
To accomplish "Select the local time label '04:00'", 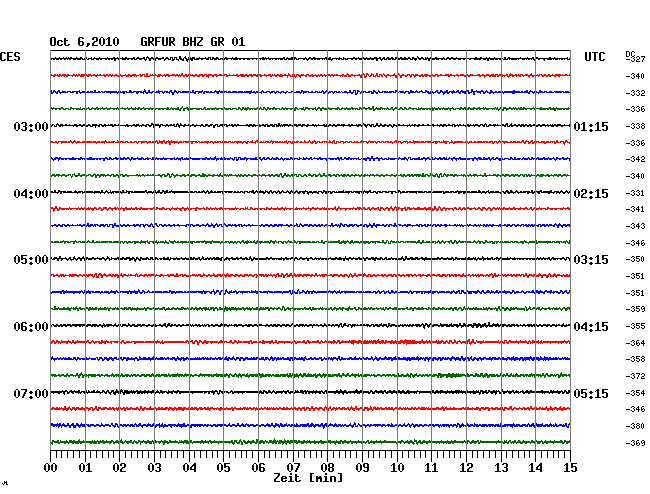I will (31, 194).
